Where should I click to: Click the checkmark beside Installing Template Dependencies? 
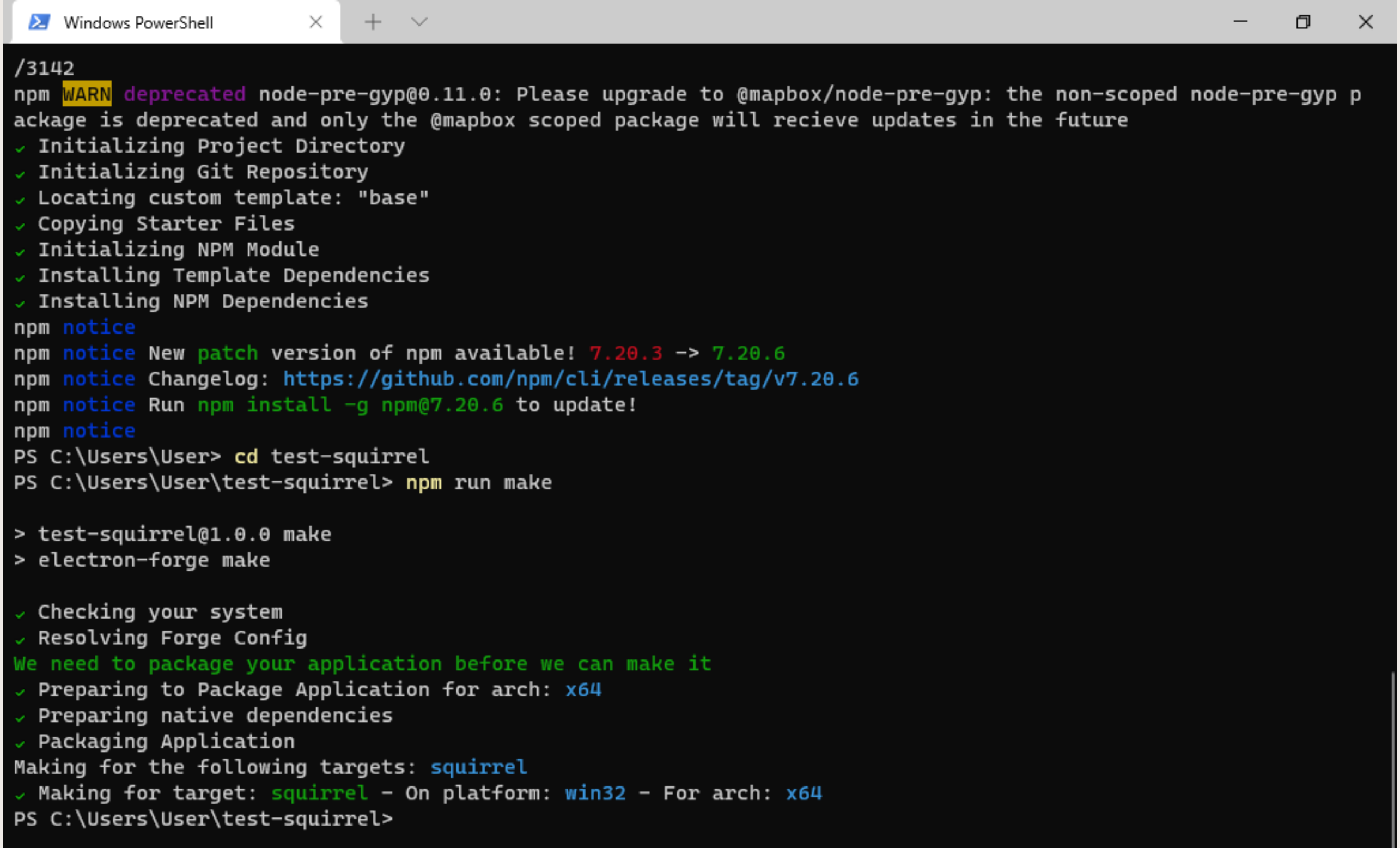pyautogui.click(x=21, y=277)
